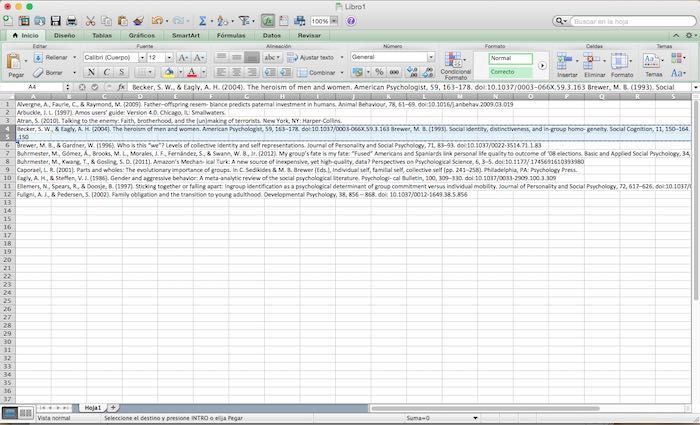
Task: Toggle bold with the N button
Action: coord(91,72)
